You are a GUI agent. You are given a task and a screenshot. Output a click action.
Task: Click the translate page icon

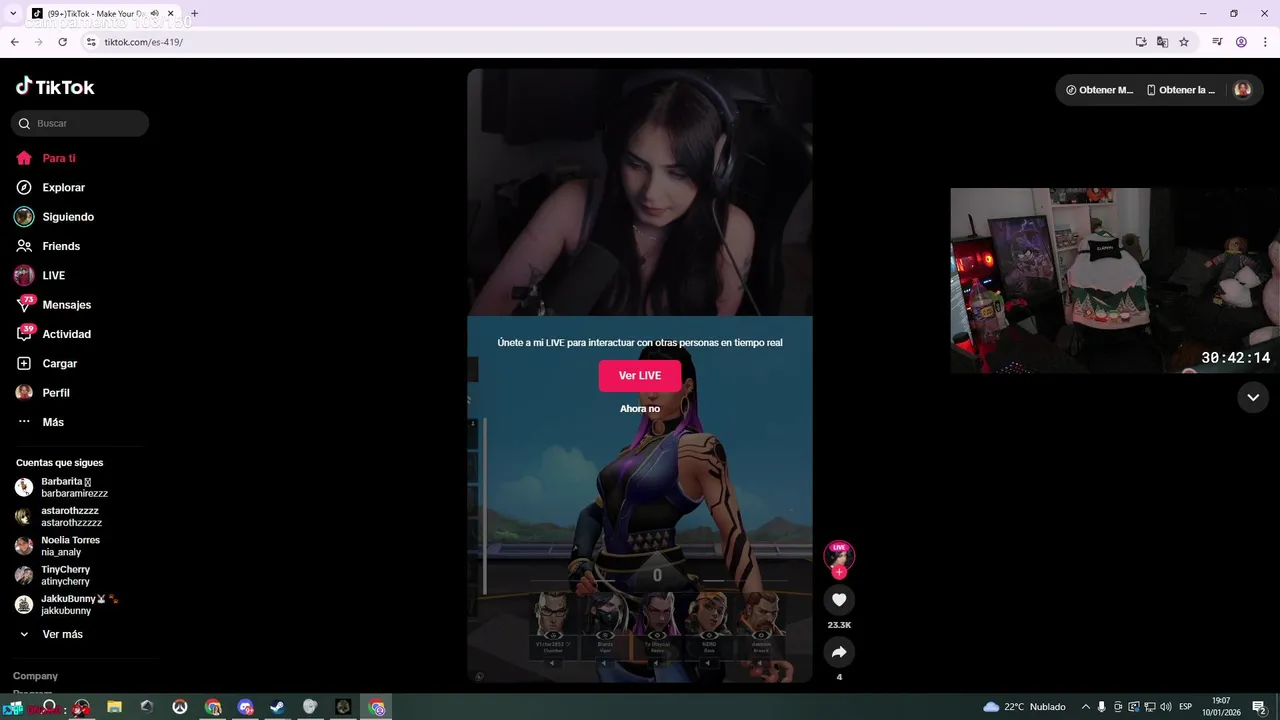coord(1162,42)
